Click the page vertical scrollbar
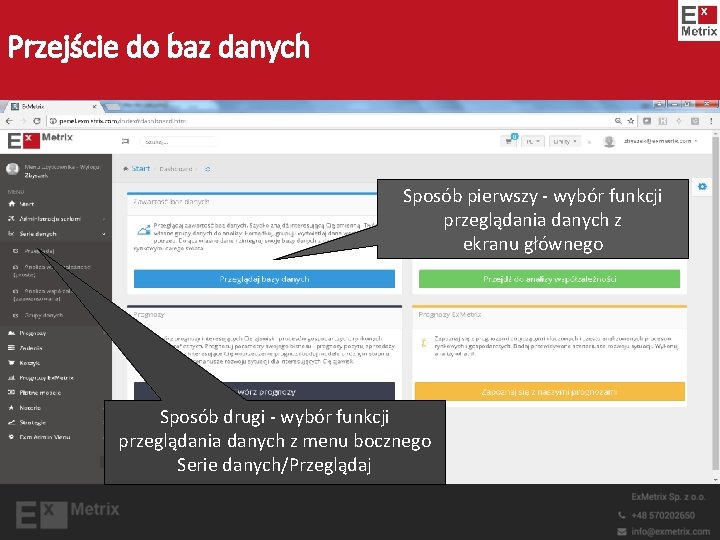This screenshot has height=540, width=720. 715,303
